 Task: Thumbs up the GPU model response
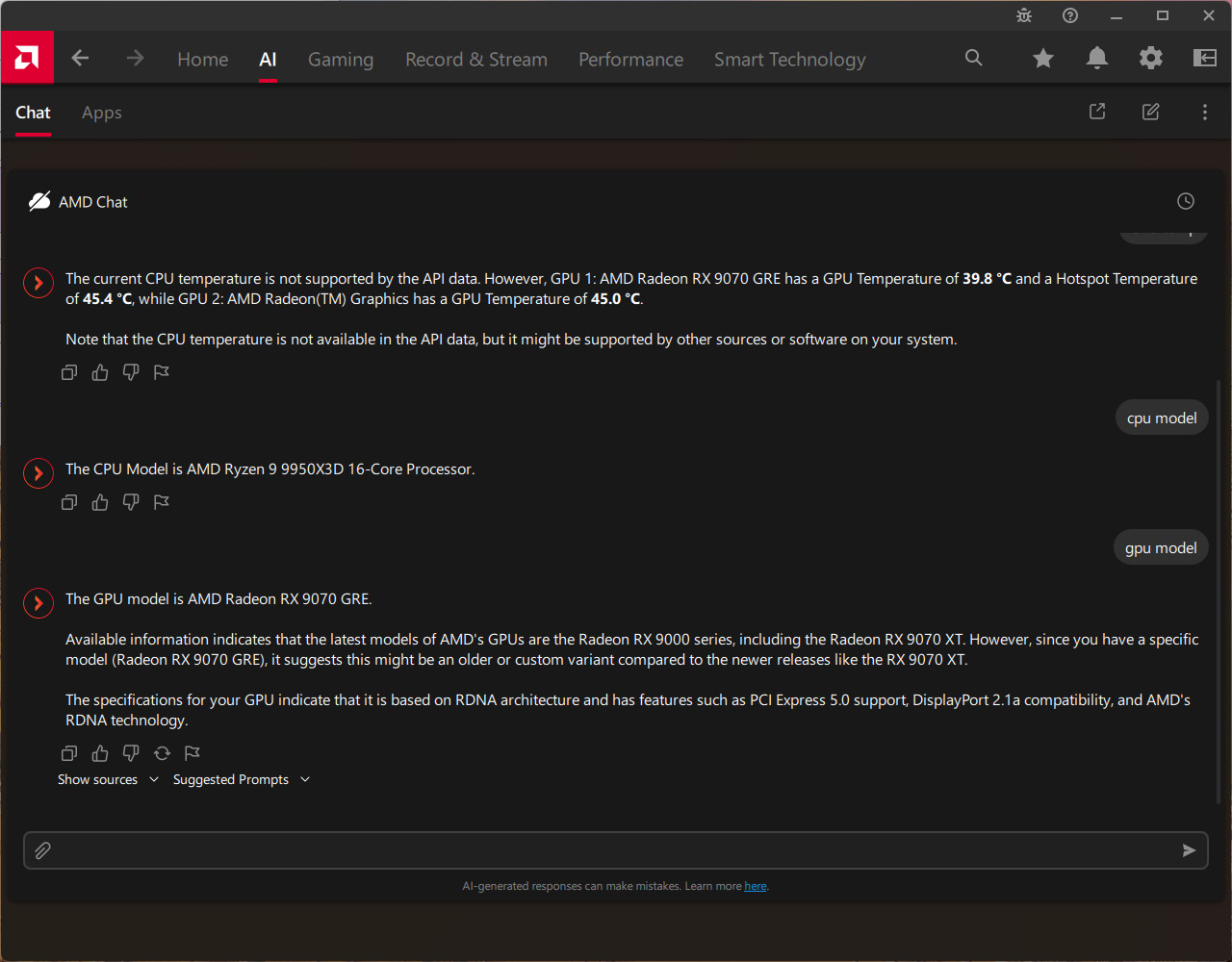tap(100, 753)
